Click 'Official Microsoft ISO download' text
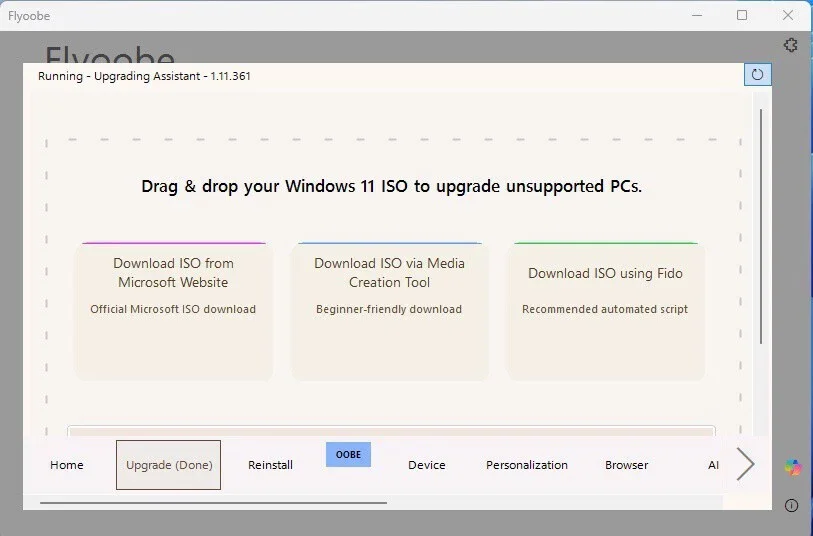The image size is (813, 536). pos(173,309)
